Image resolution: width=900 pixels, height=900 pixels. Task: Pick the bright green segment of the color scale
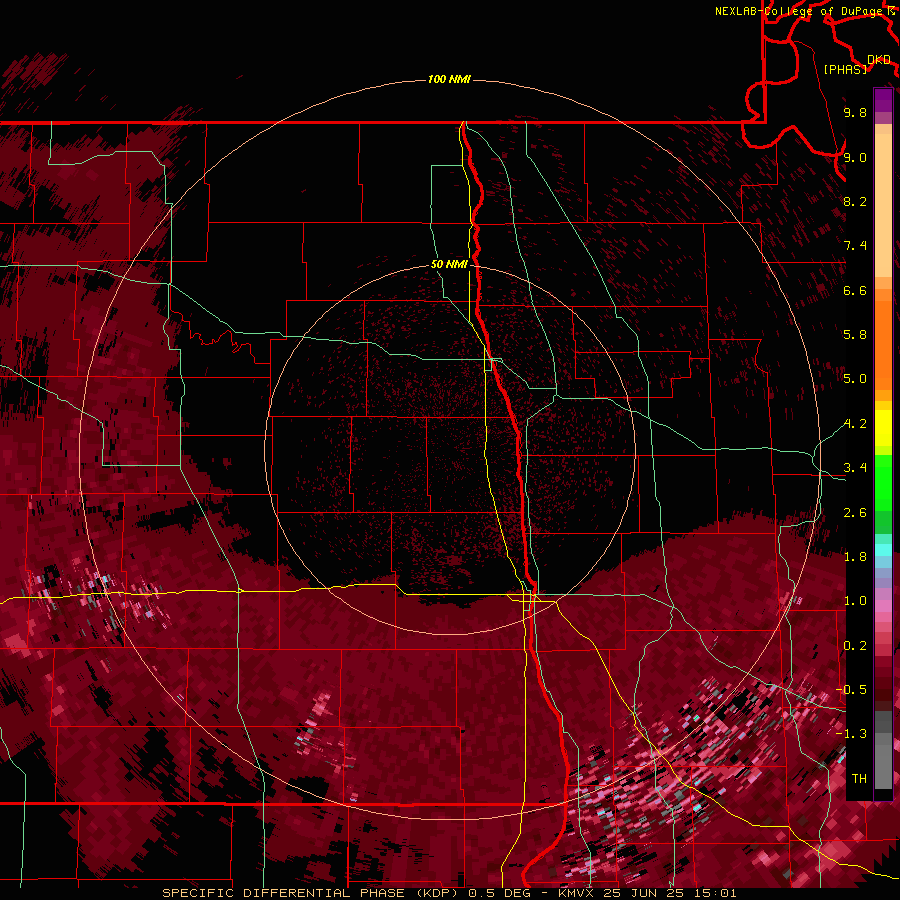pyautogui.click(x=883, y=482)
